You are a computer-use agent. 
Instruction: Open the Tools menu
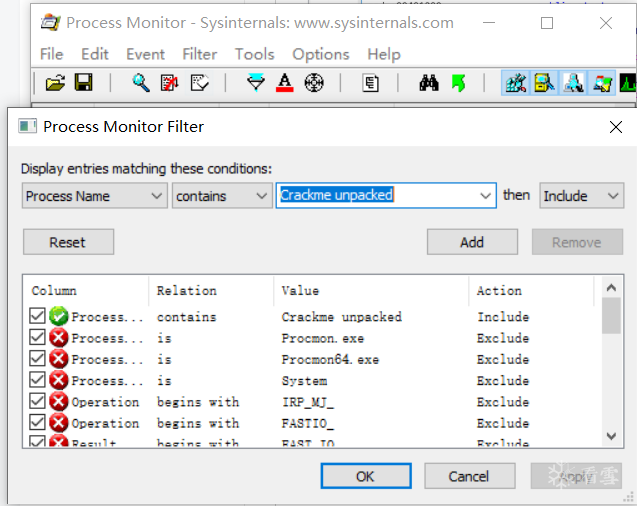pos(254,54)
